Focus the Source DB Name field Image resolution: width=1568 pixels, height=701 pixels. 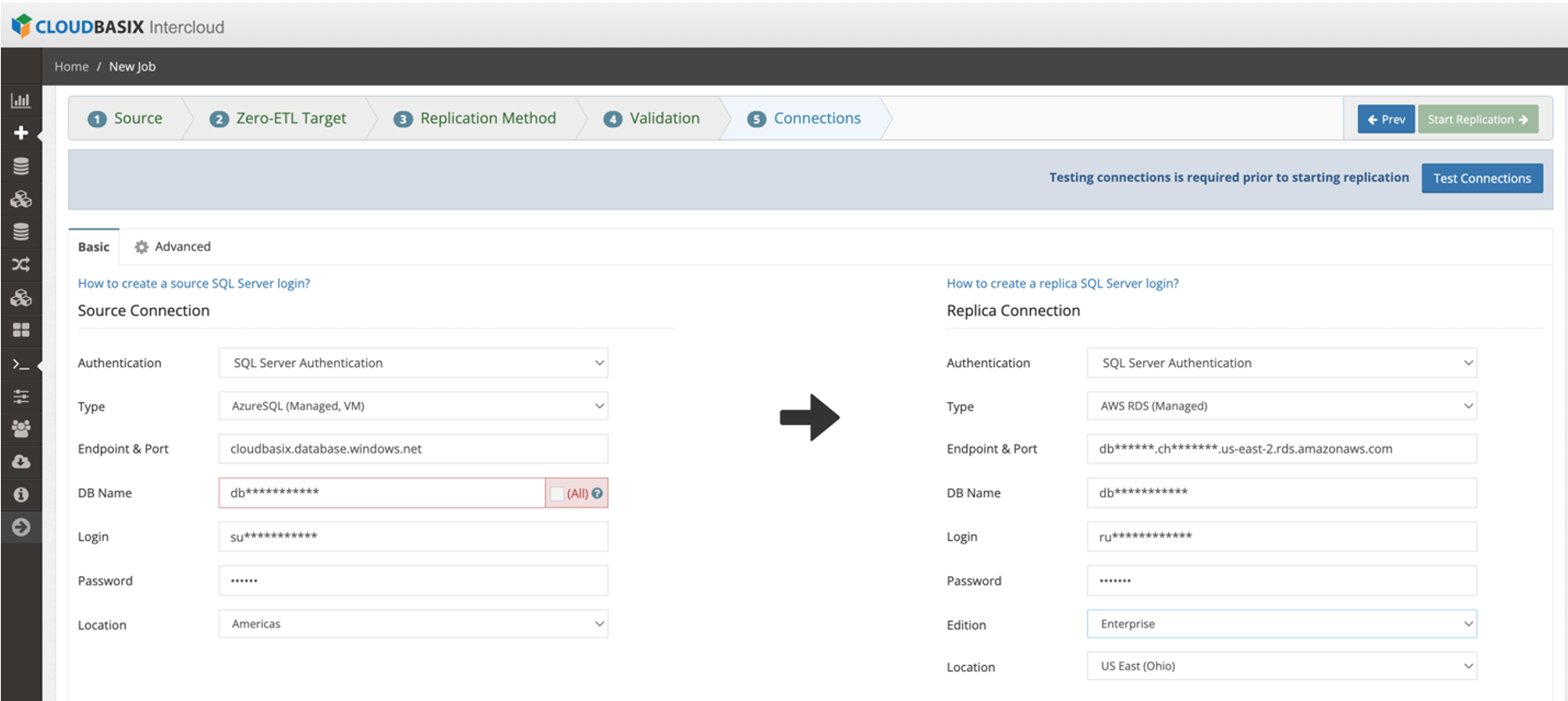point(382,492)
